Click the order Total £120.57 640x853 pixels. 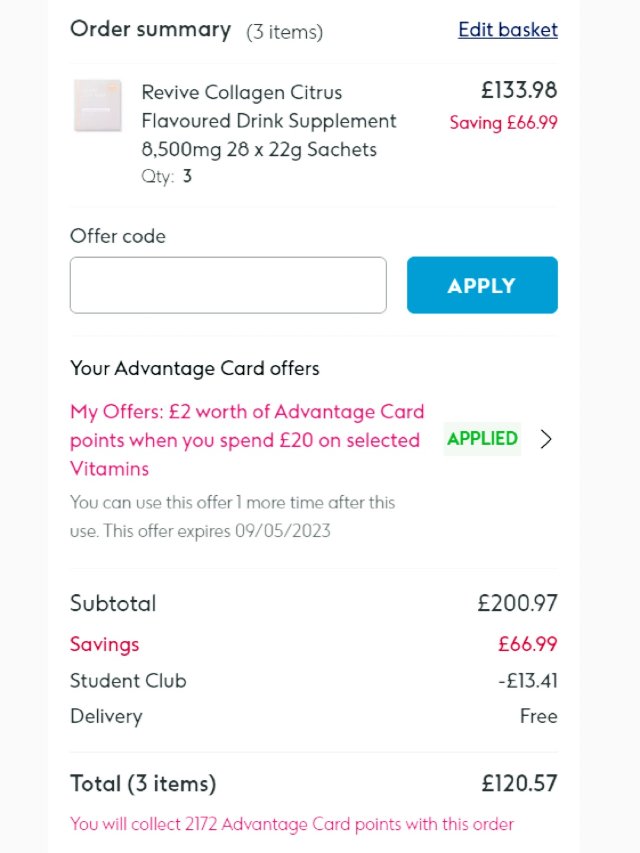point(517,783)
